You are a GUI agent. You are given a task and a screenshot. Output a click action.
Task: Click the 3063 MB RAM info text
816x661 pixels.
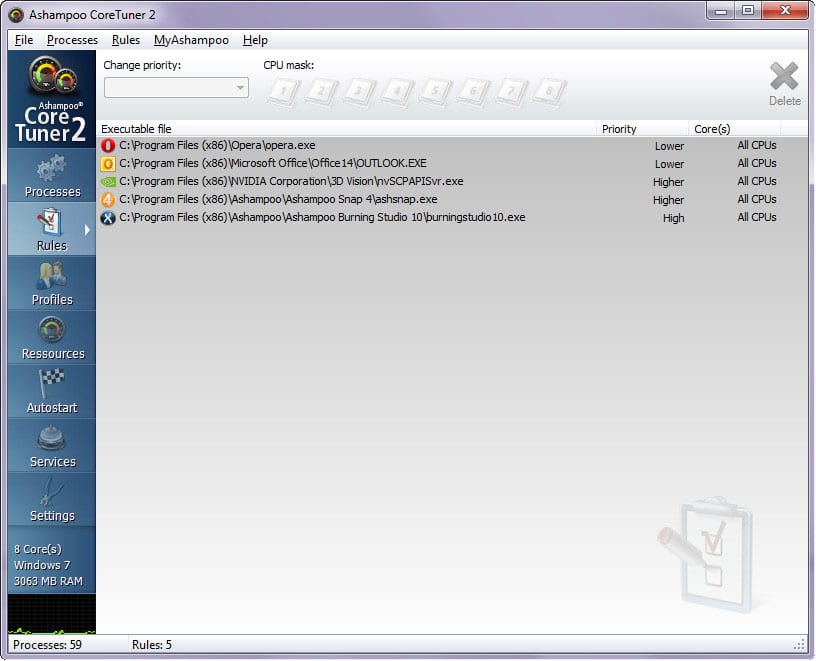(x=48, y=581)
